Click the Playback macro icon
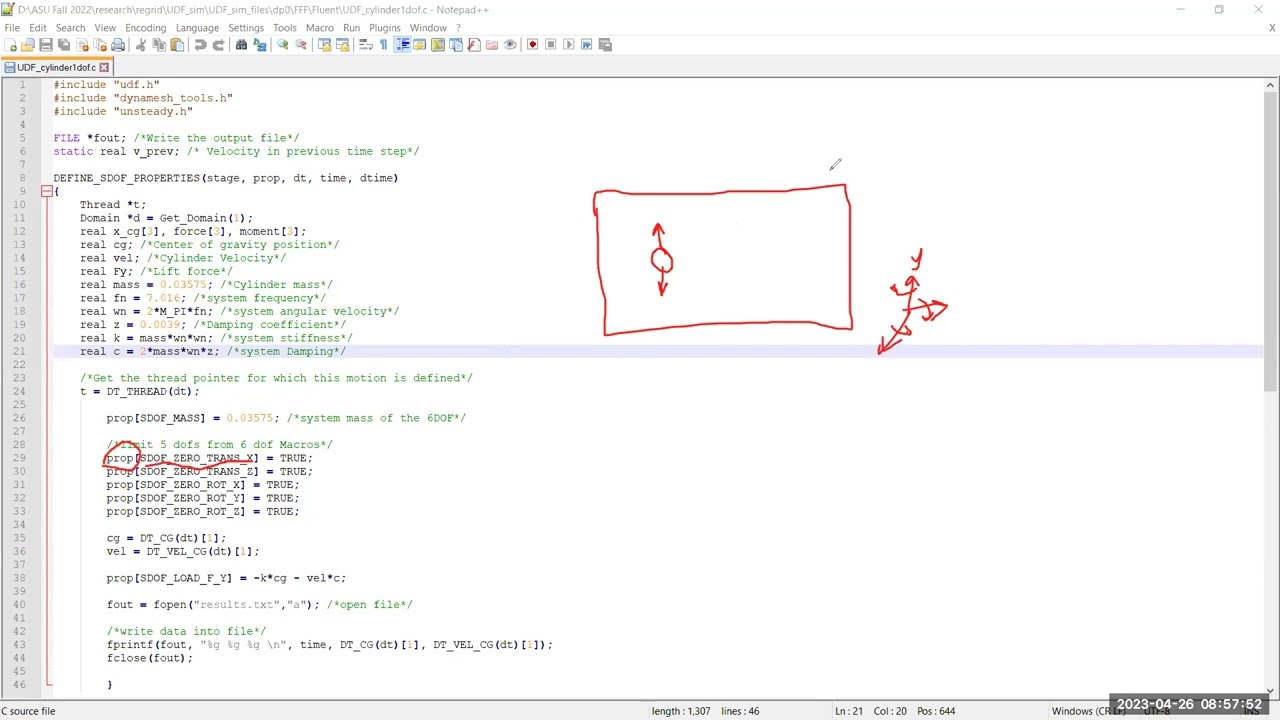 coord(569,45)
